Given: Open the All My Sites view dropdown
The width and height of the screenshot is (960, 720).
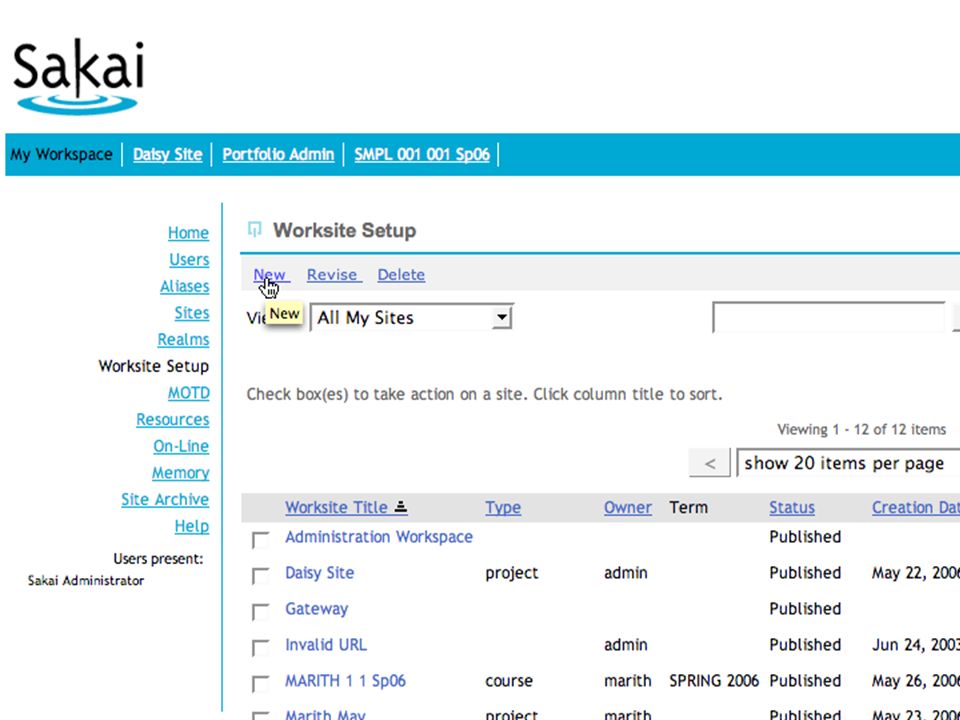Looking at the screenshot, I should pos(411,317).
